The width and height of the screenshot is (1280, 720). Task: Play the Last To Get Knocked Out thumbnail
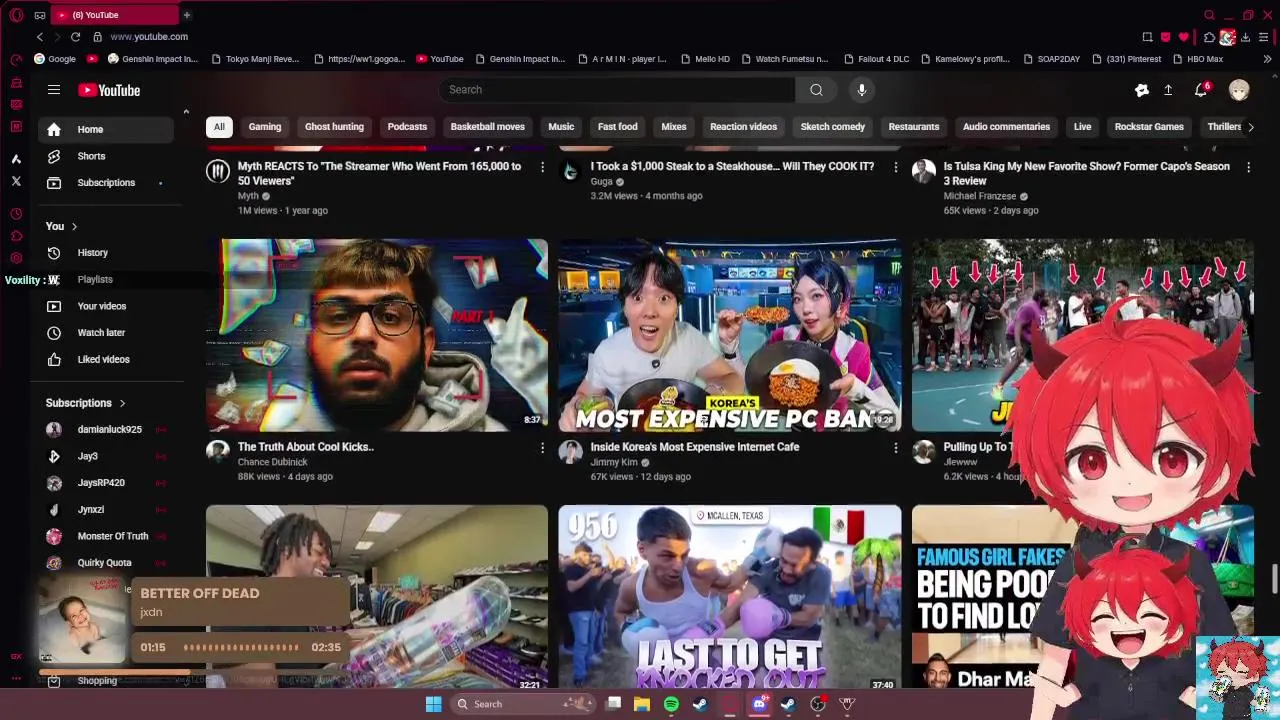730,598
